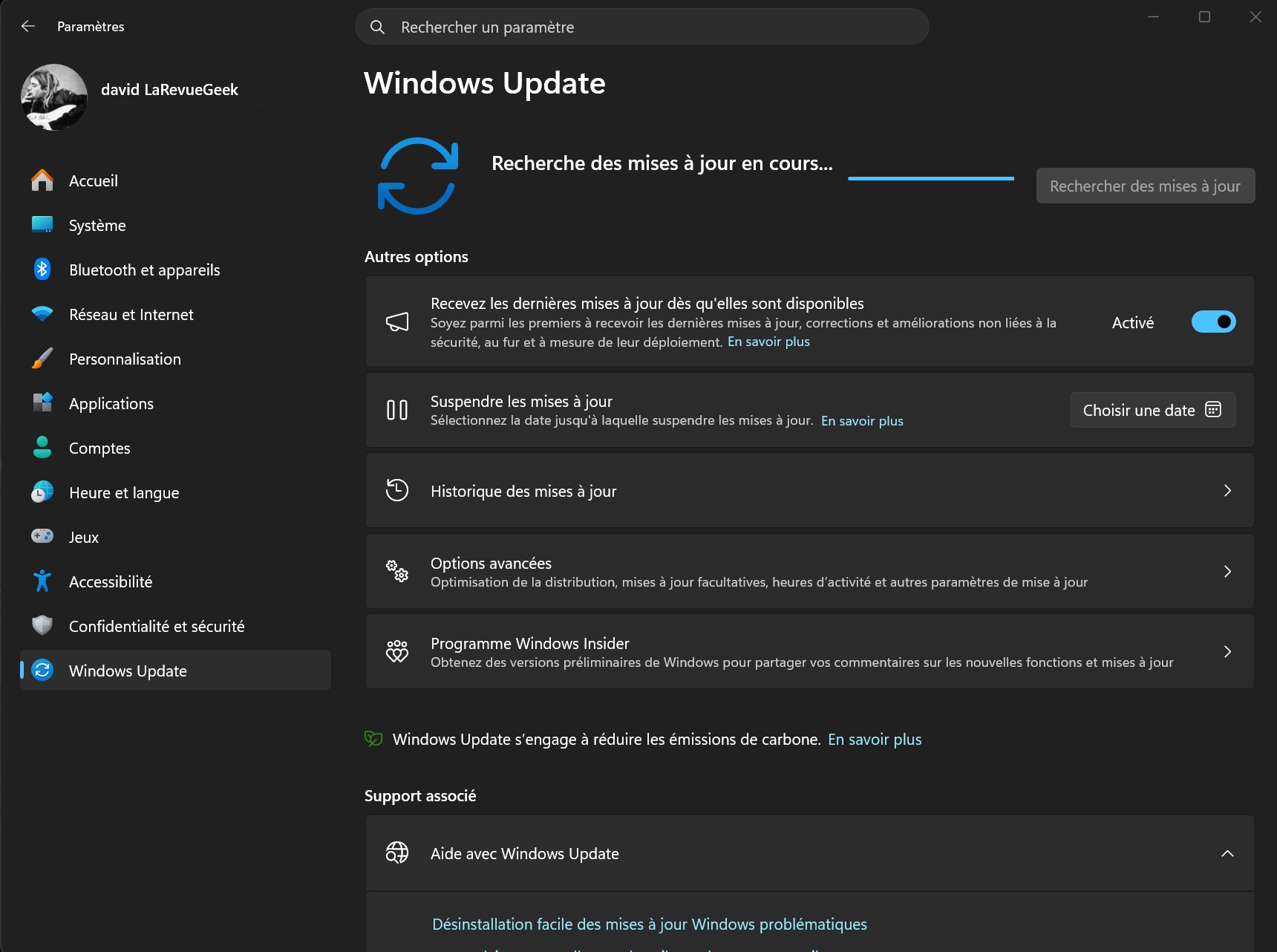
Task: Click the Confidentialité et sécurité shield icon
Action: click(42, 626)
